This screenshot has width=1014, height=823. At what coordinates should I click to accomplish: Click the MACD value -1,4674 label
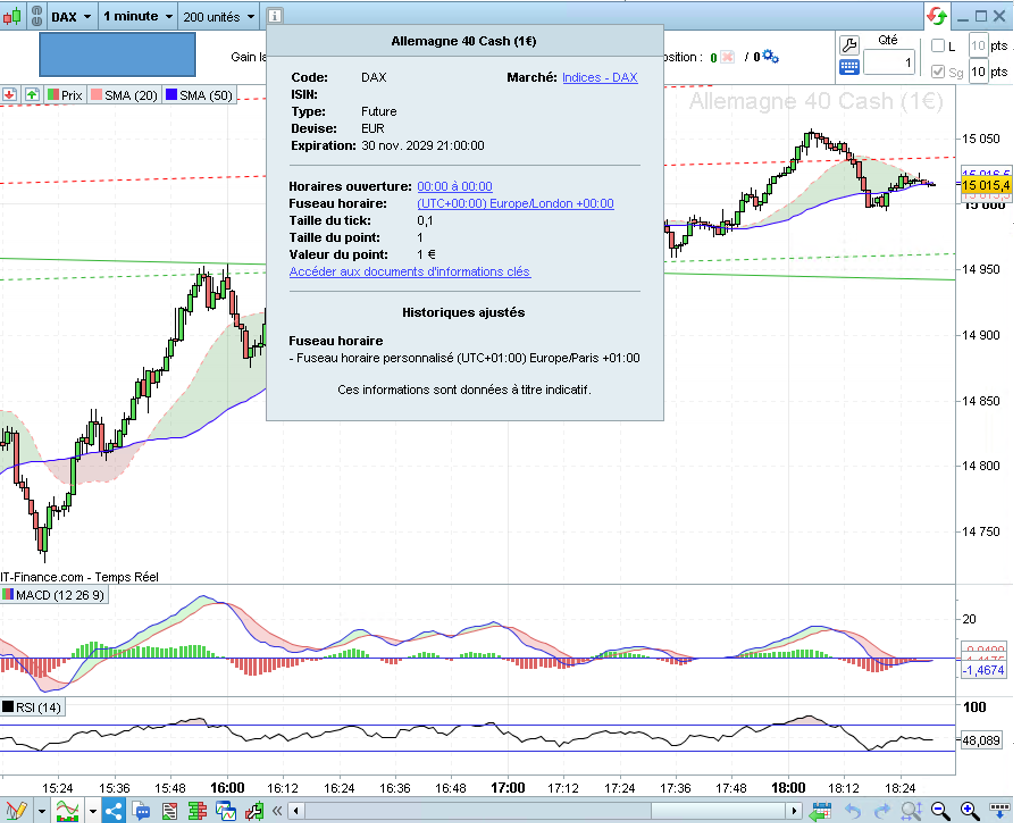point(983,670)
